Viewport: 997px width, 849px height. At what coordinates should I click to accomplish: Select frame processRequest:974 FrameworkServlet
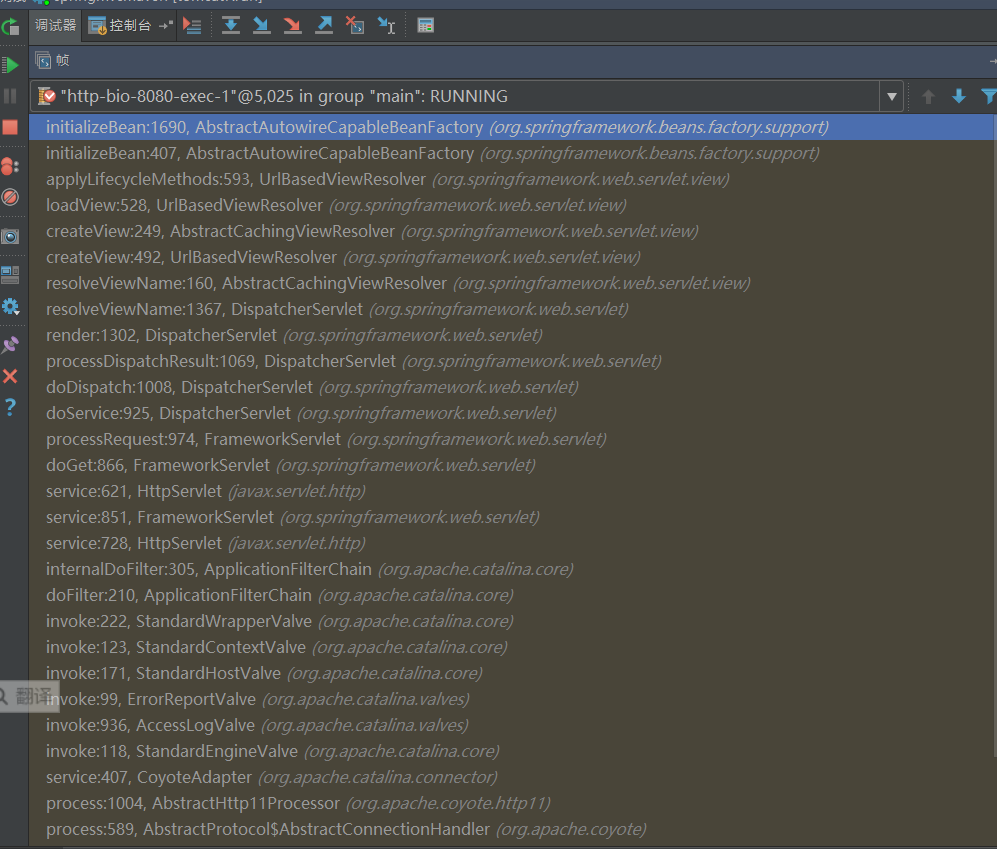[511, 439]
